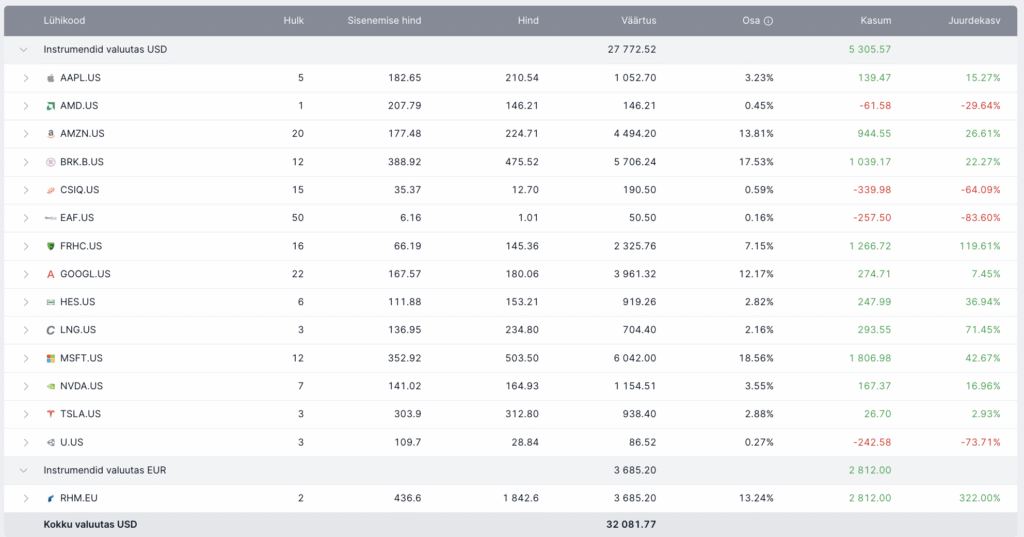Click the TSLA.US price 312.80
Screen dimensions: 1024x537
tap(522, 414)
